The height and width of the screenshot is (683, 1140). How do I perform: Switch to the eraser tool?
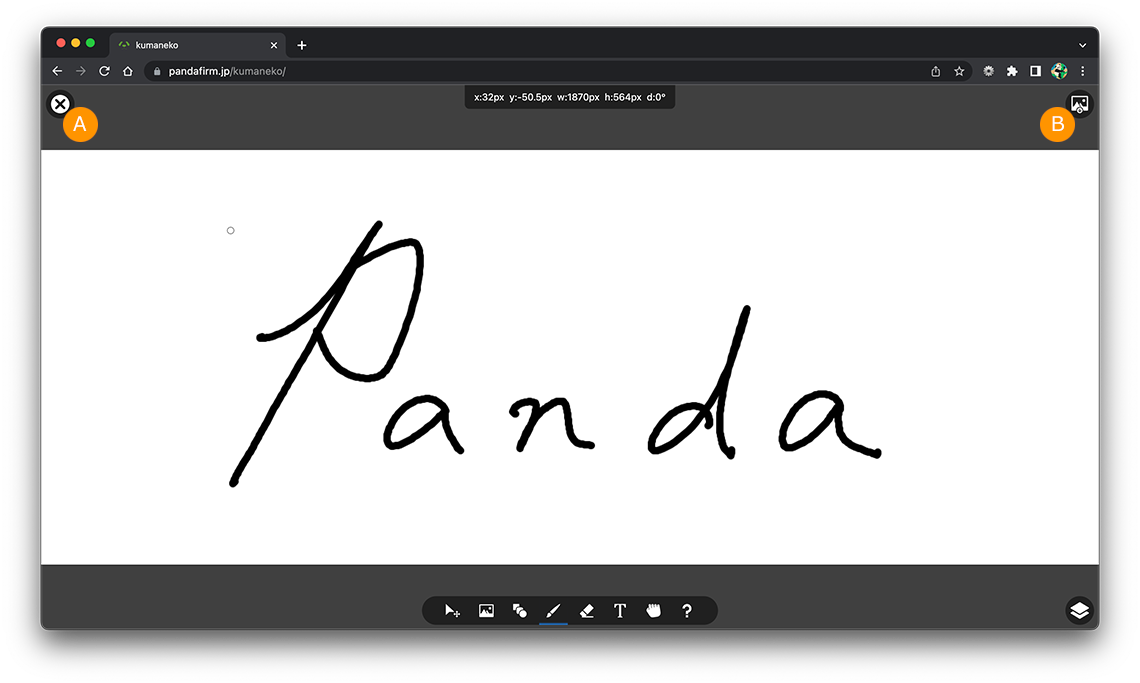(587, 611)
